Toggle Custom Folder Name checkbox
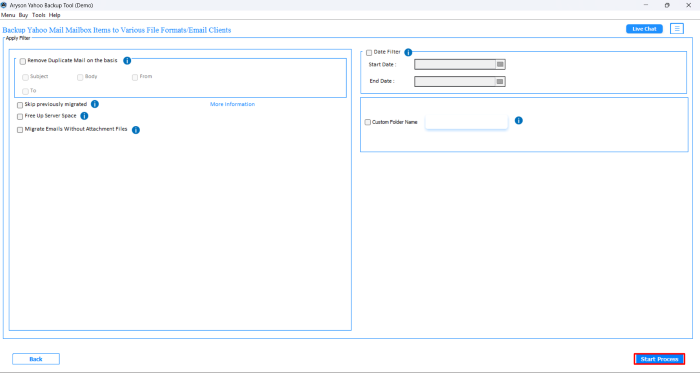The image size is (700, 373). coord(368,122)
